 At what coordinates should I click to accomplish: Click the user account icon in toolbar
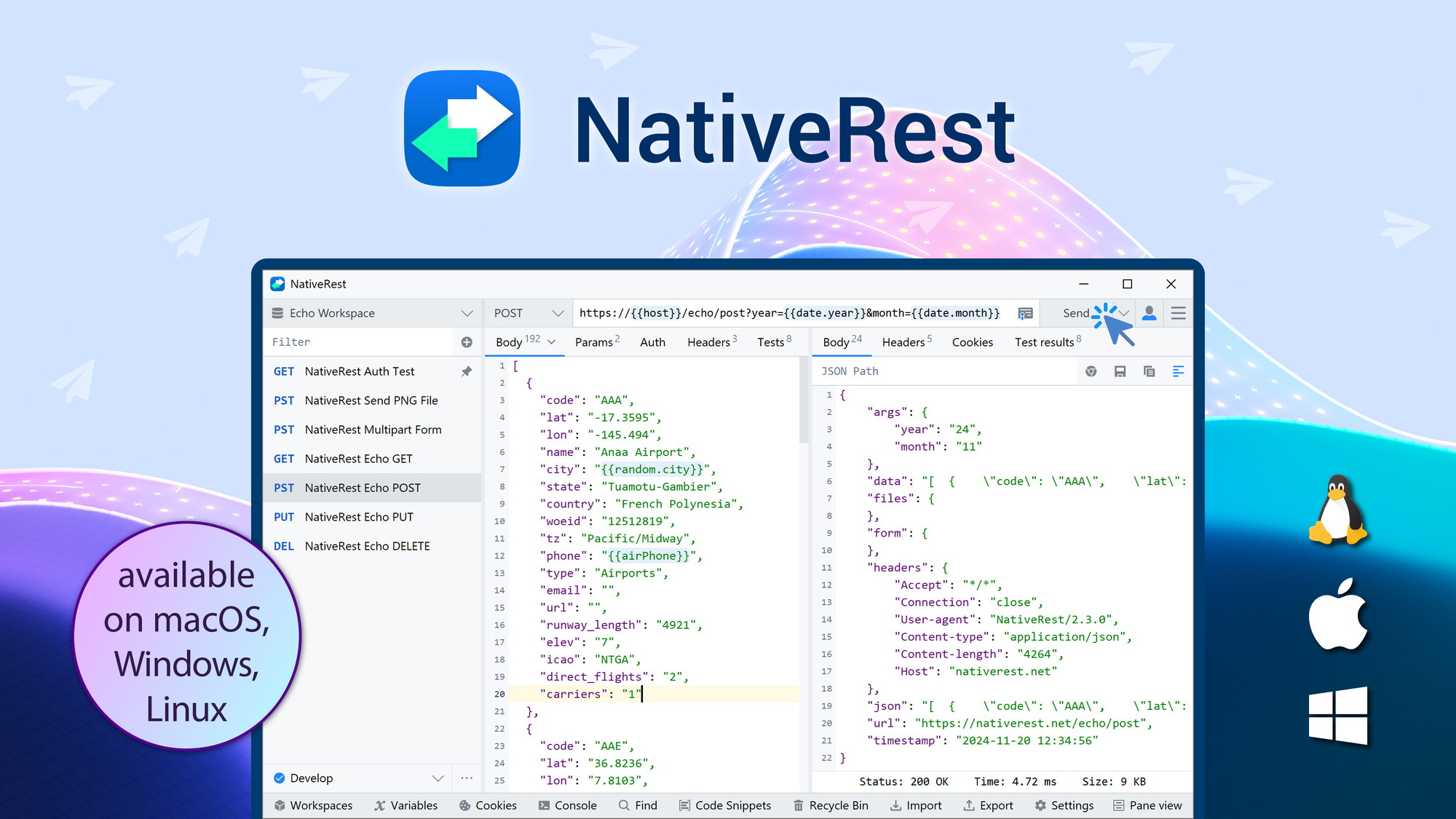pyautogui.click(x=1151, y=313)
